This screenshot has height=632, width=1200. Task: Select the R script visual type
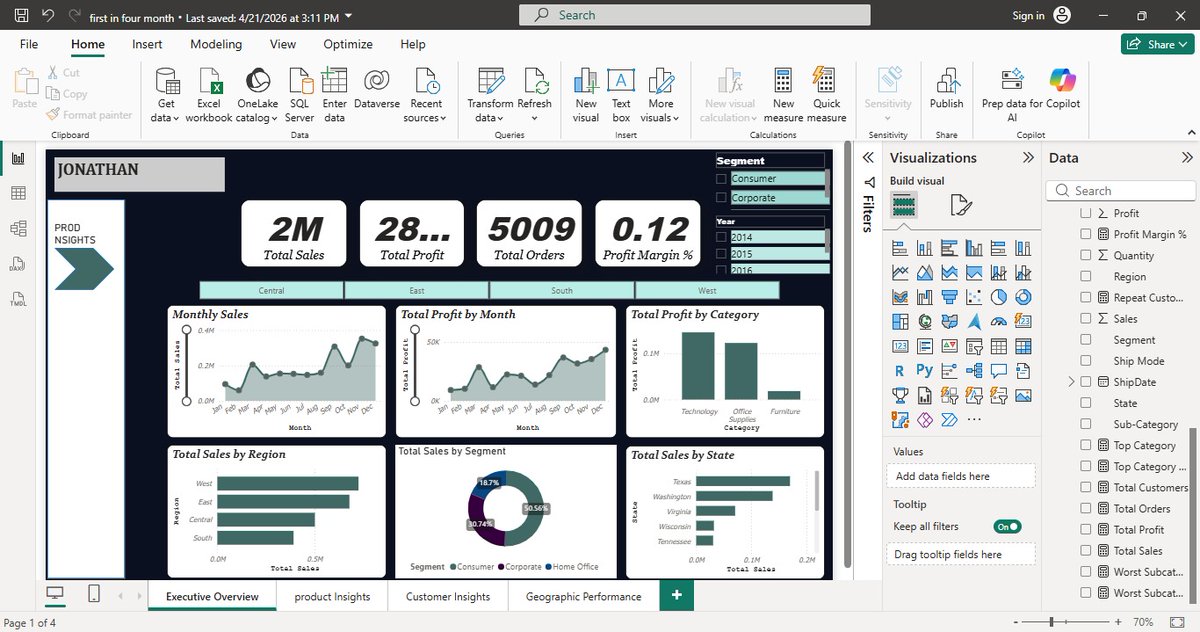tap(900, 371)
